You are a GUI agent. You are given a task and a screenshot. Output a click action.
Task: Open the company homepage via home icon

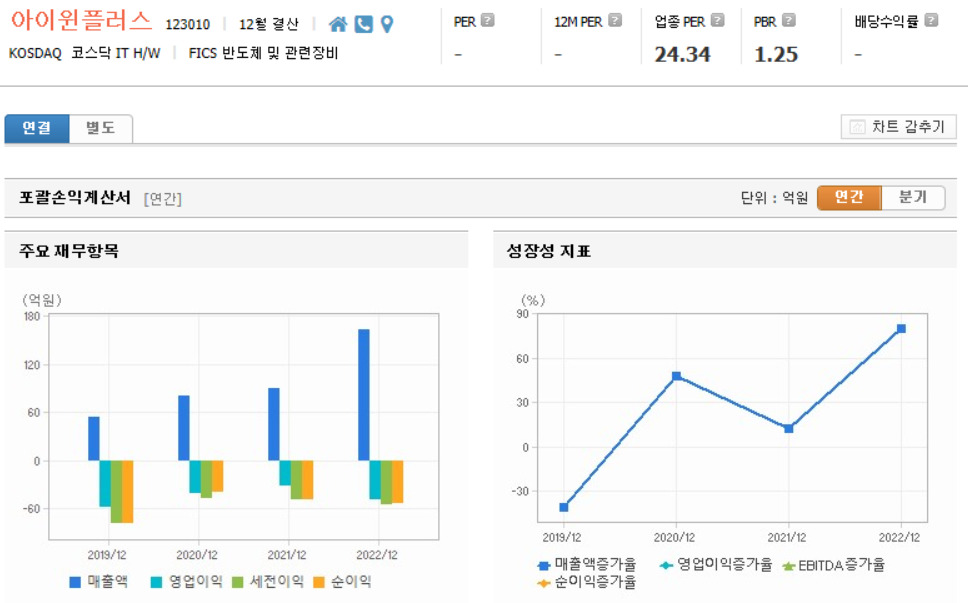339,24
